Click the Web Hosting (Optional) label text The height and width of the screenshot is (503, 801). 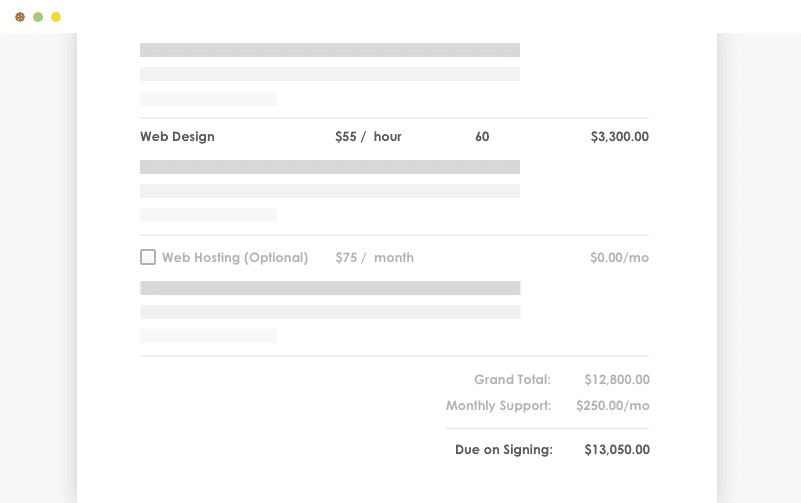(235, 257)
